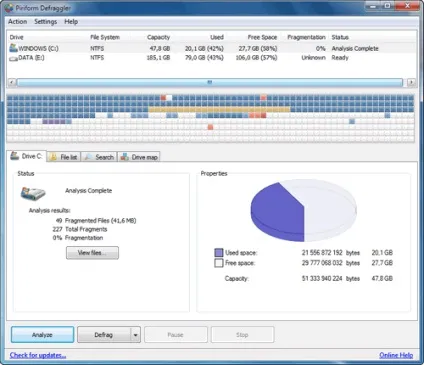Screen dimensions: 424x365
Task: Select the DATA (E:) drive icon
Action: point(13,58)
